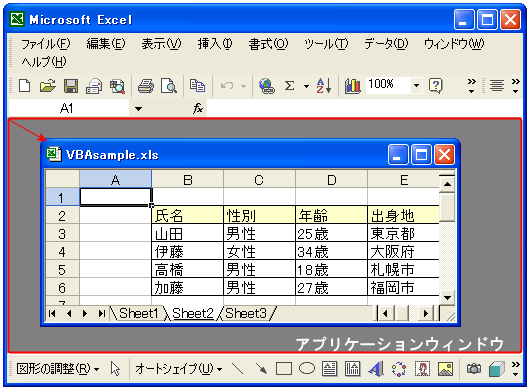
Task: Open the ツール(T) menu
Action: [326, 44]
